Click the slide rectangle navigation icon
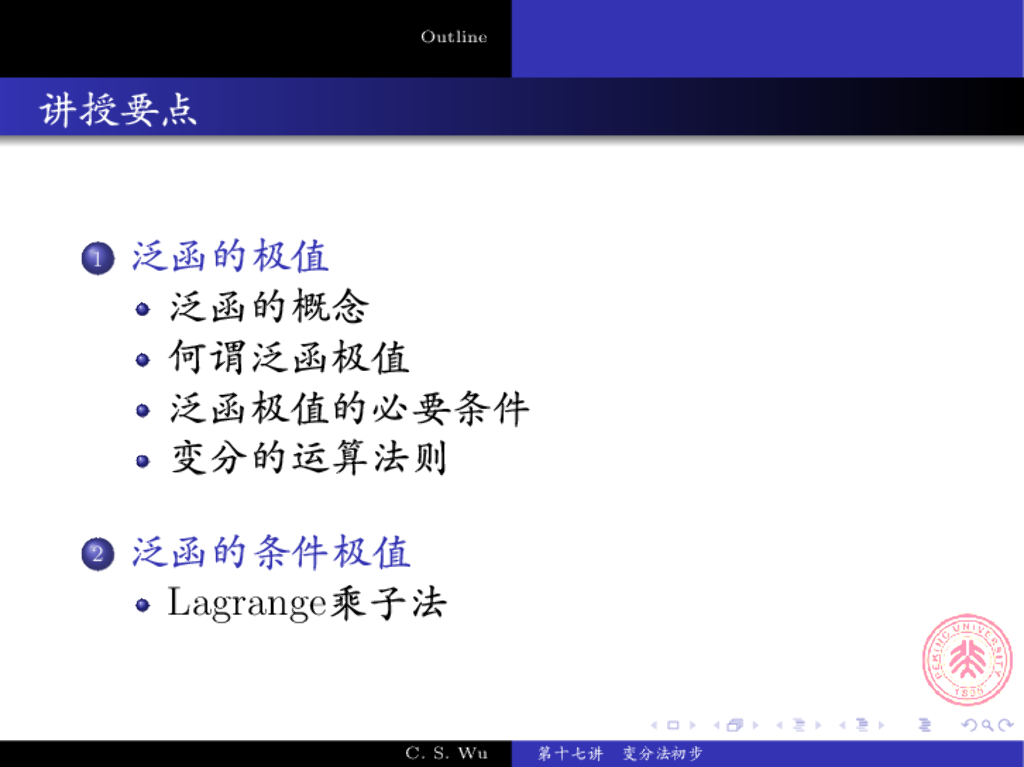Screen dimensions: 1024x767 click(673, 725)
